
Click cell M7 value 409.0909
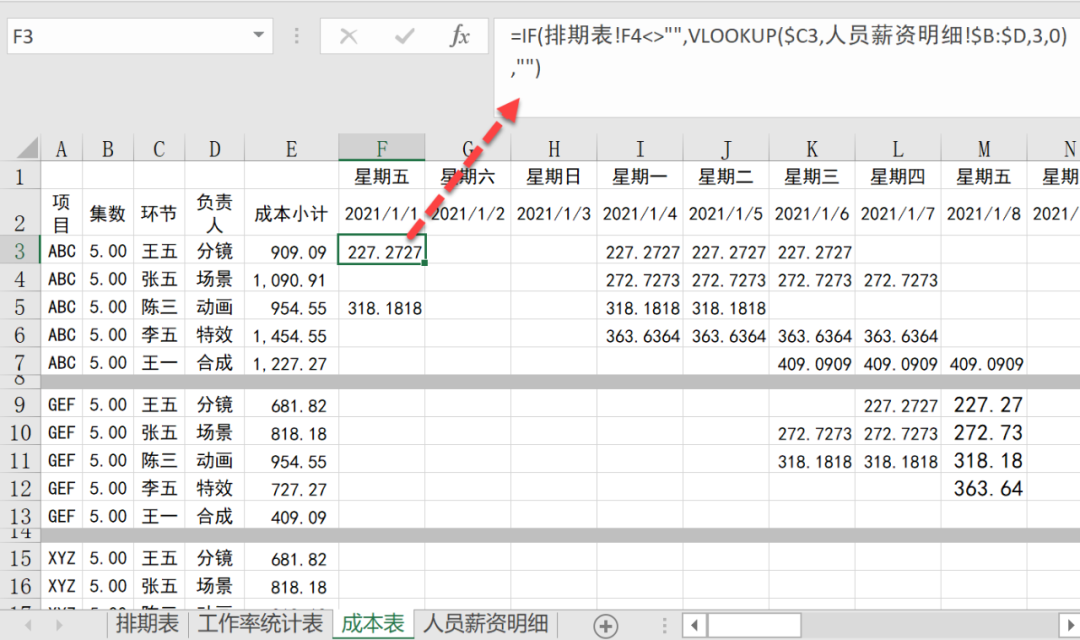[984, 363]
